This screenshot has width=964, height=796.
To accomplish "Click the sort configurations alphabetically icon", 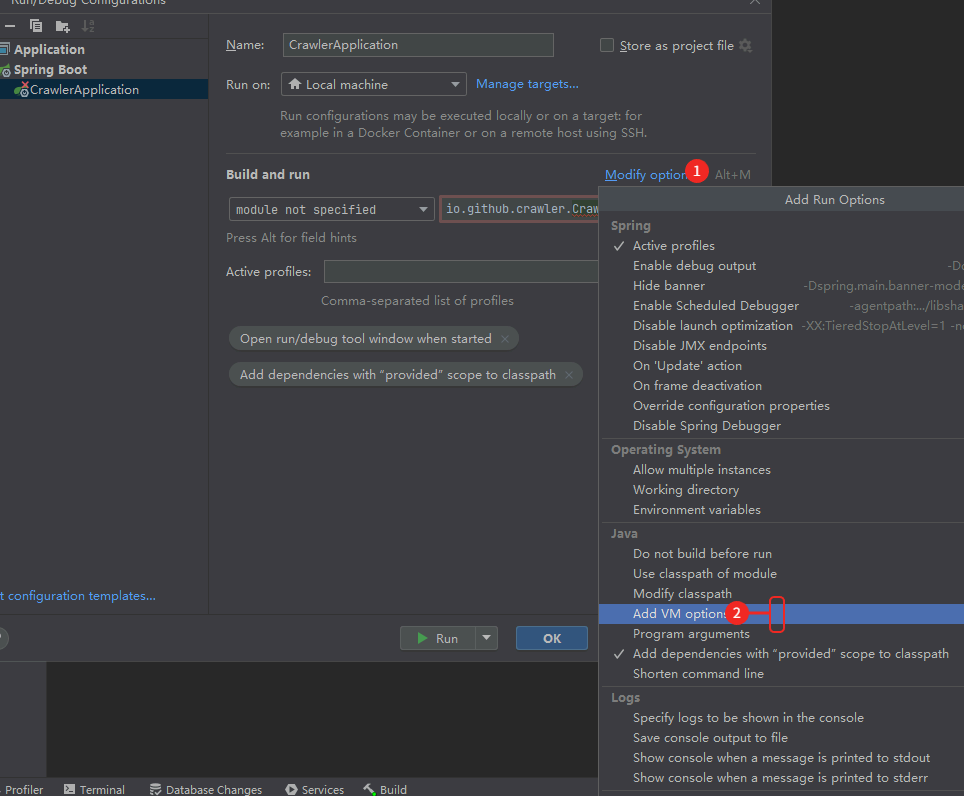I will pyautogui.click(x=88, y=26).
